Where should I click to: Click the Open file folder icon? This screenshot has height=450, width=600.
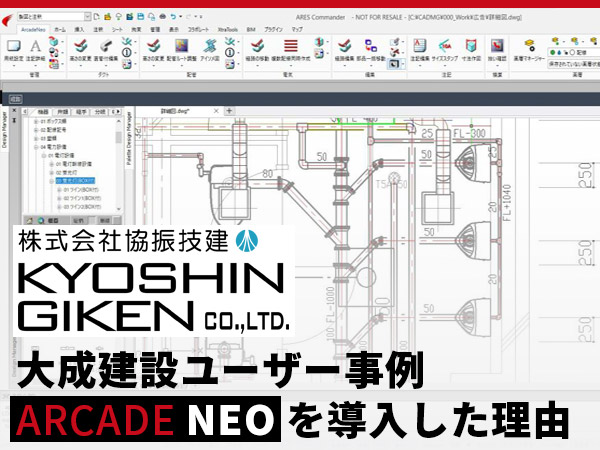108,17
